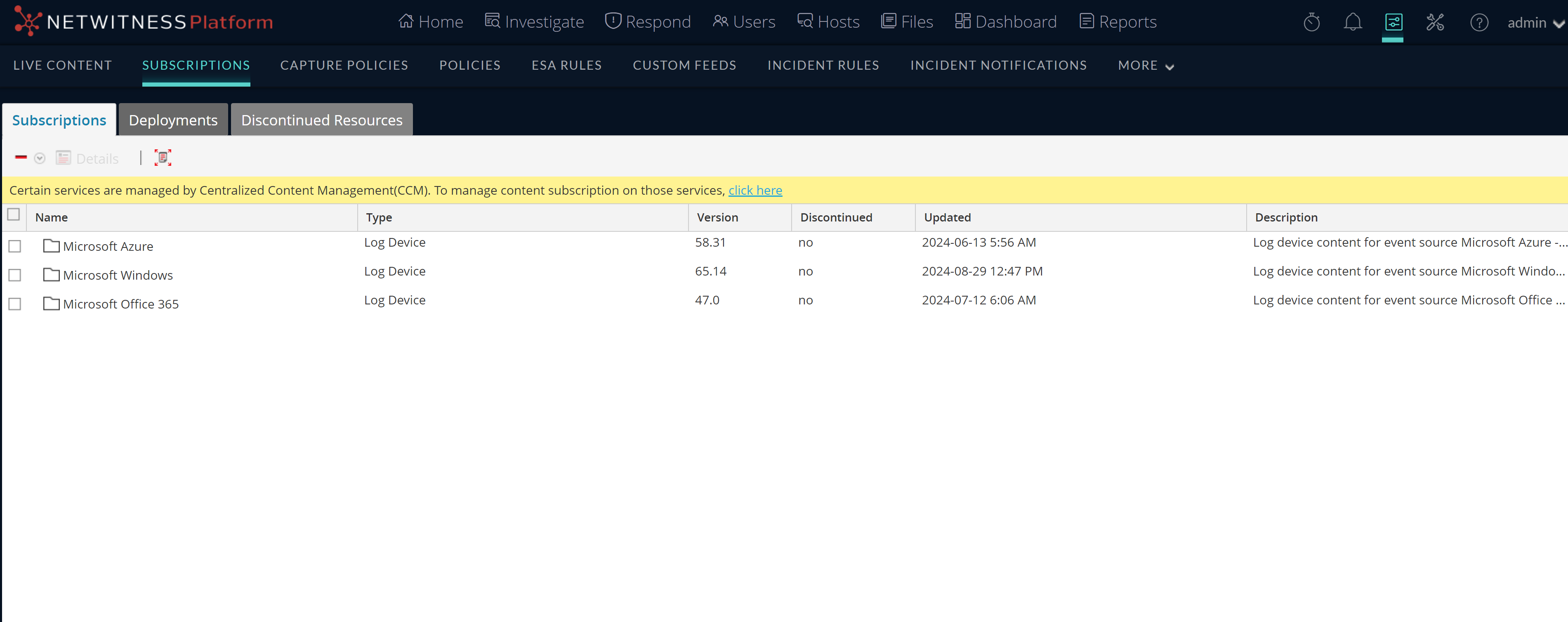Open the notifications bell icon
This screenshot has height=622, width=1568.
[x=1352, y=23]
